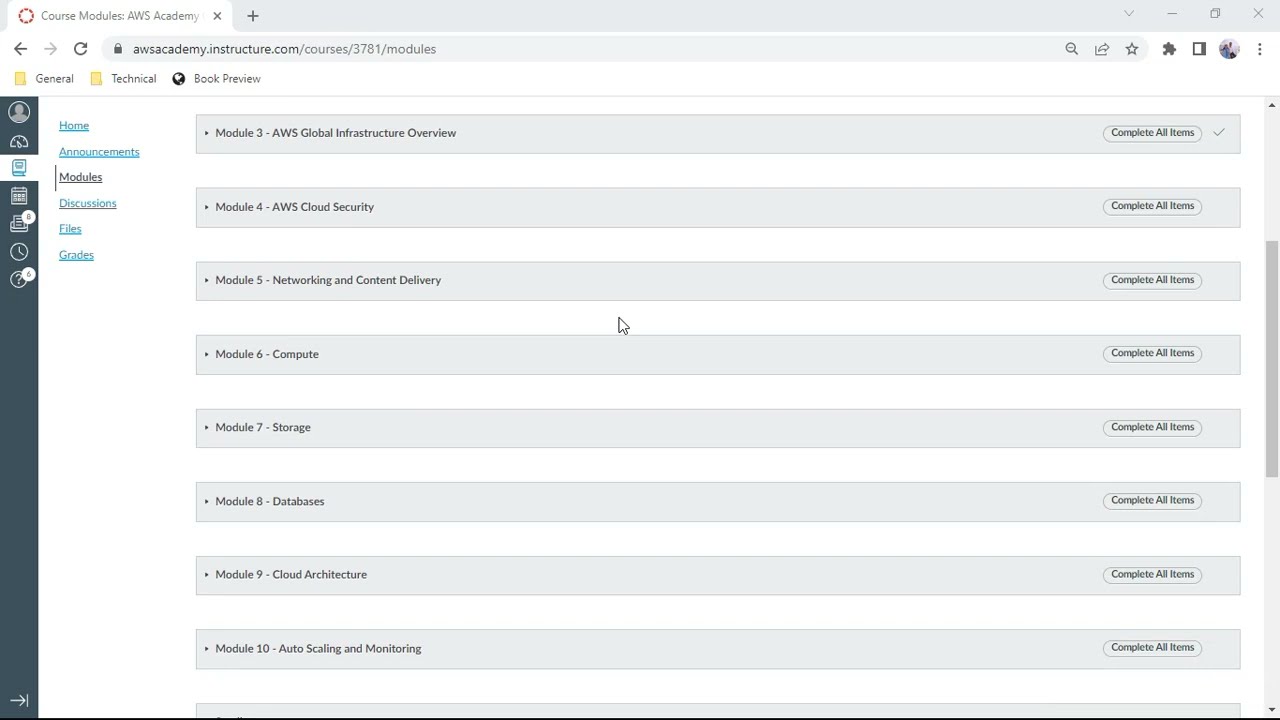Screen dimensions: 1280x720
Task: Open the Announcements link
Action: 99,152
